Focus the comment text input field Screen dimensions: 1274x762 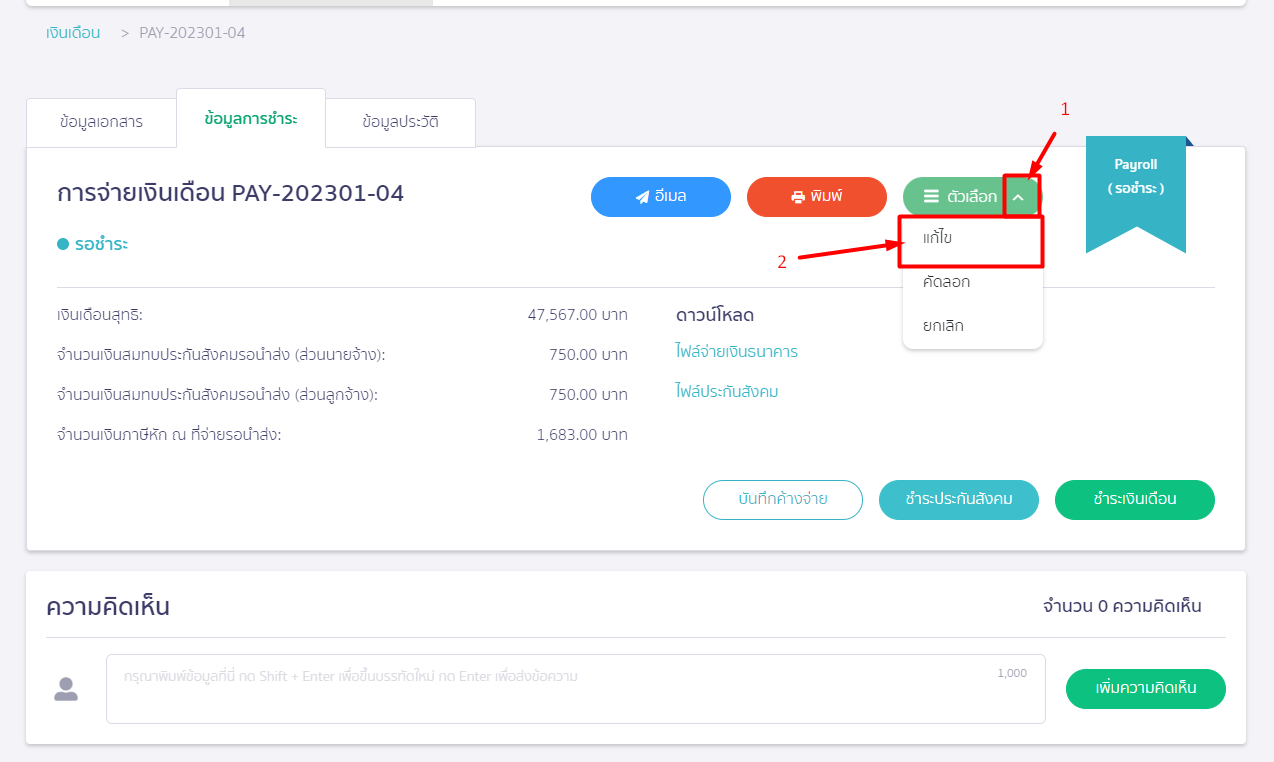pyautogui.click(x=575, y=689)
